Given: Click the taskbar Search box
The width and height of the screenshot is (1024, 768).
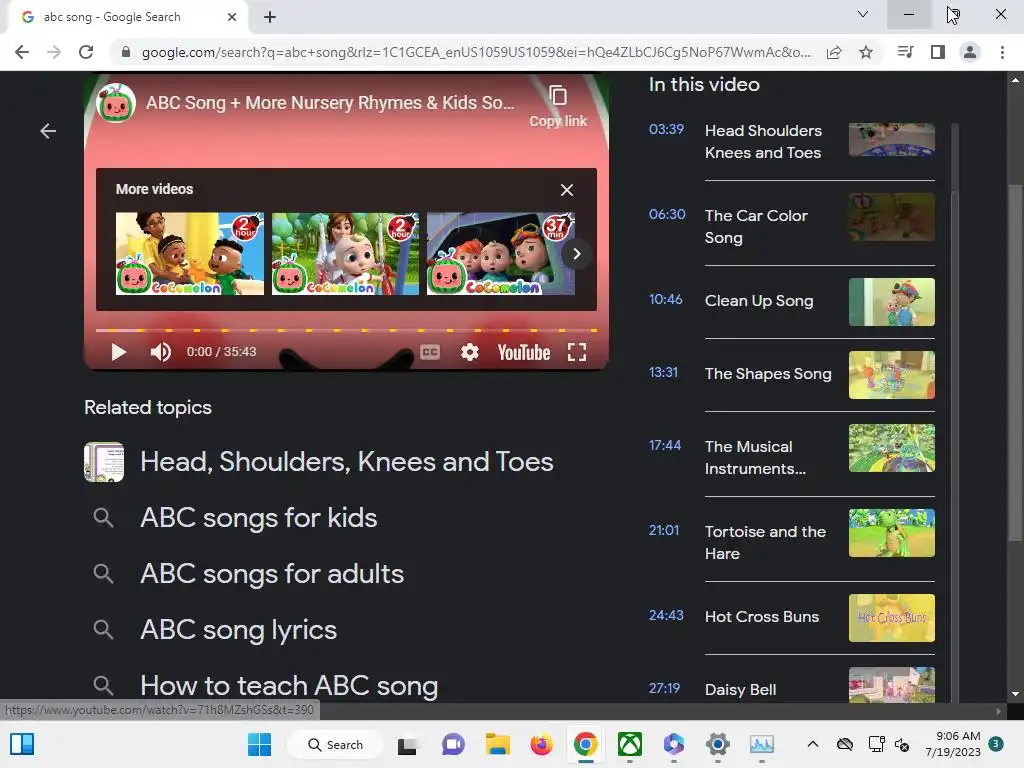Looking at the screenshot, I should point(336,744).
